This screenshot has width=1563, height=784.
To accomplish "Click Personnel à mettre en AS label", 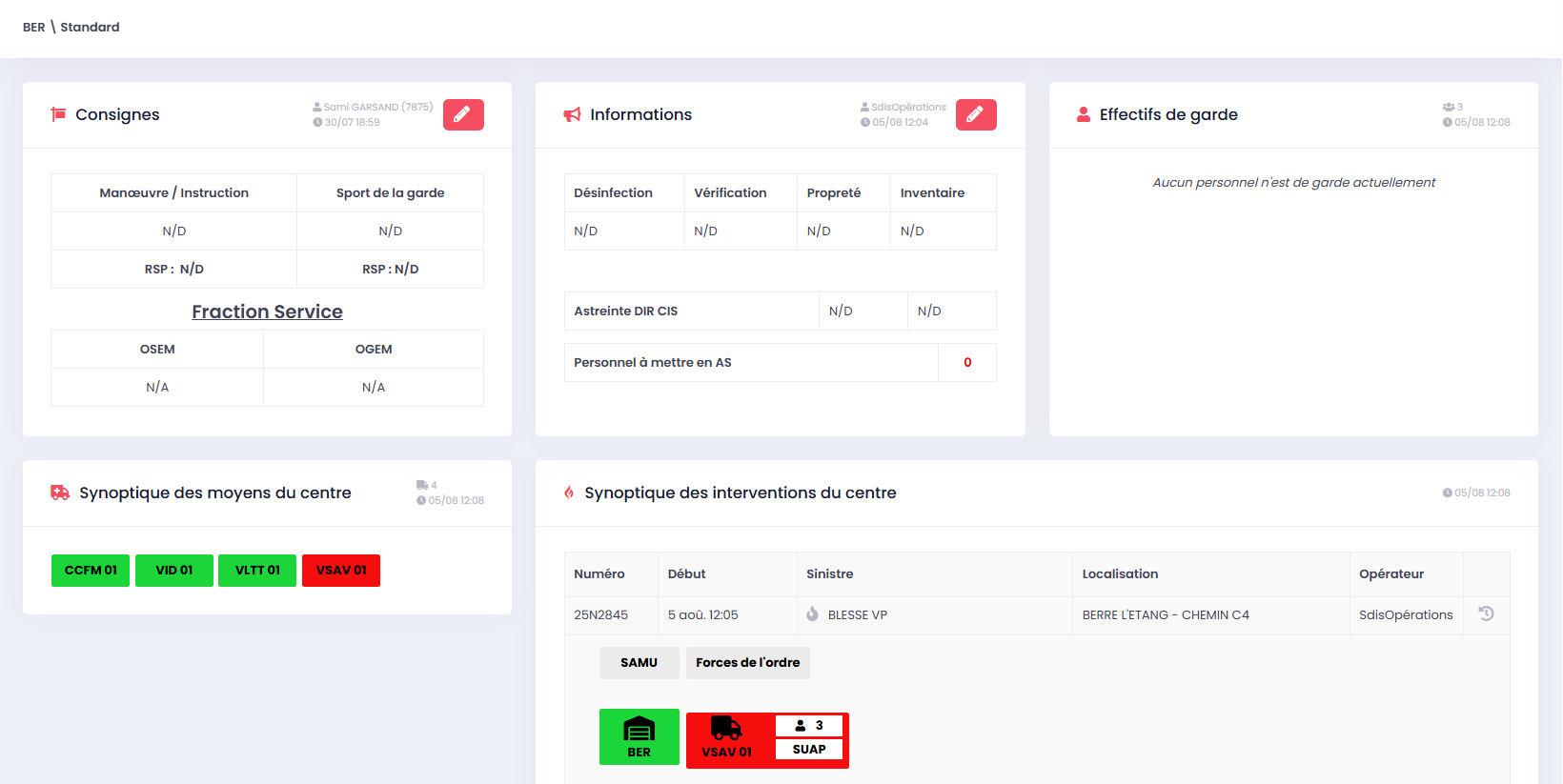I will click(x=653, y=362).
